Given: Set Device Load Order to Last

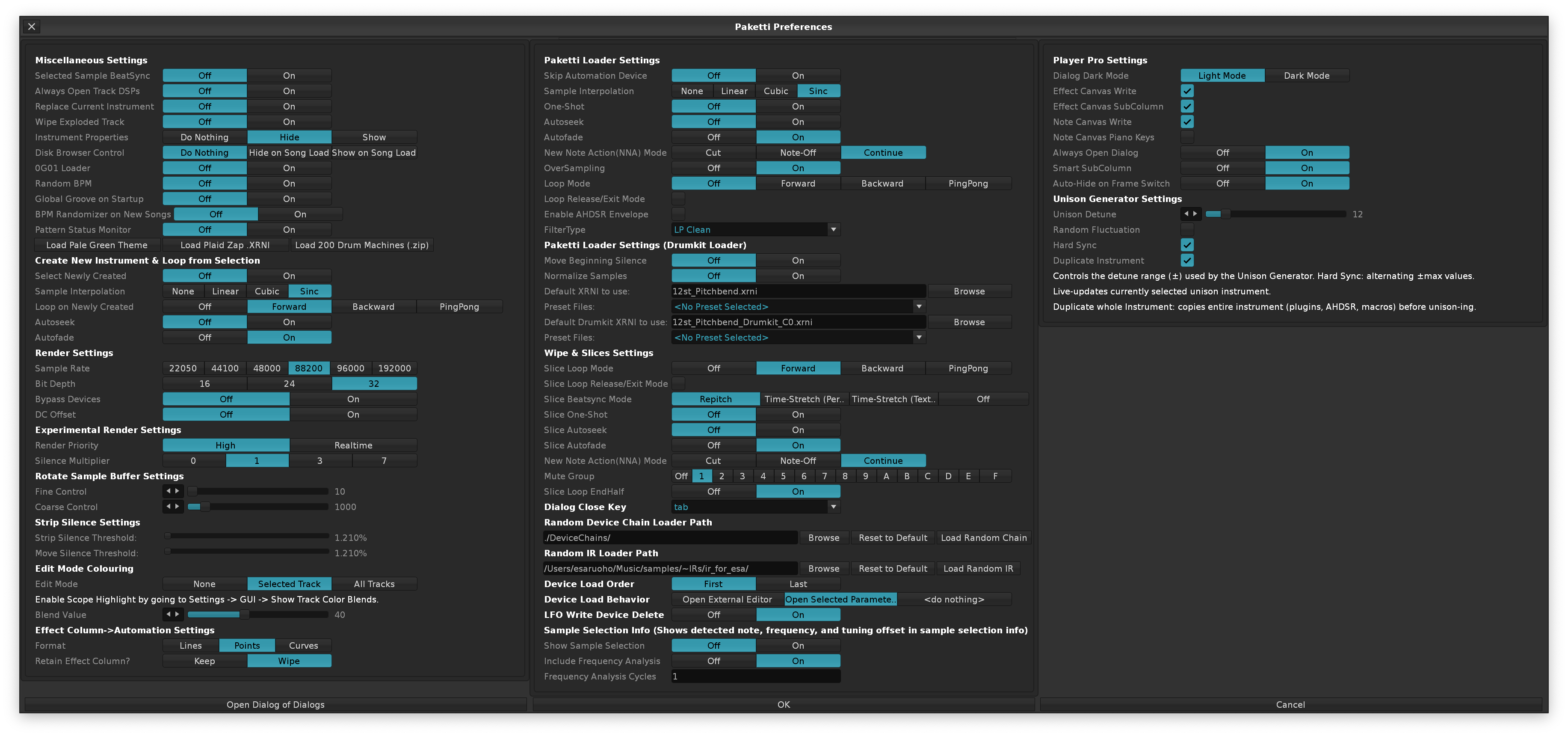Looking at the screenshot, I should pyautogui.click(x=798, y=584).
